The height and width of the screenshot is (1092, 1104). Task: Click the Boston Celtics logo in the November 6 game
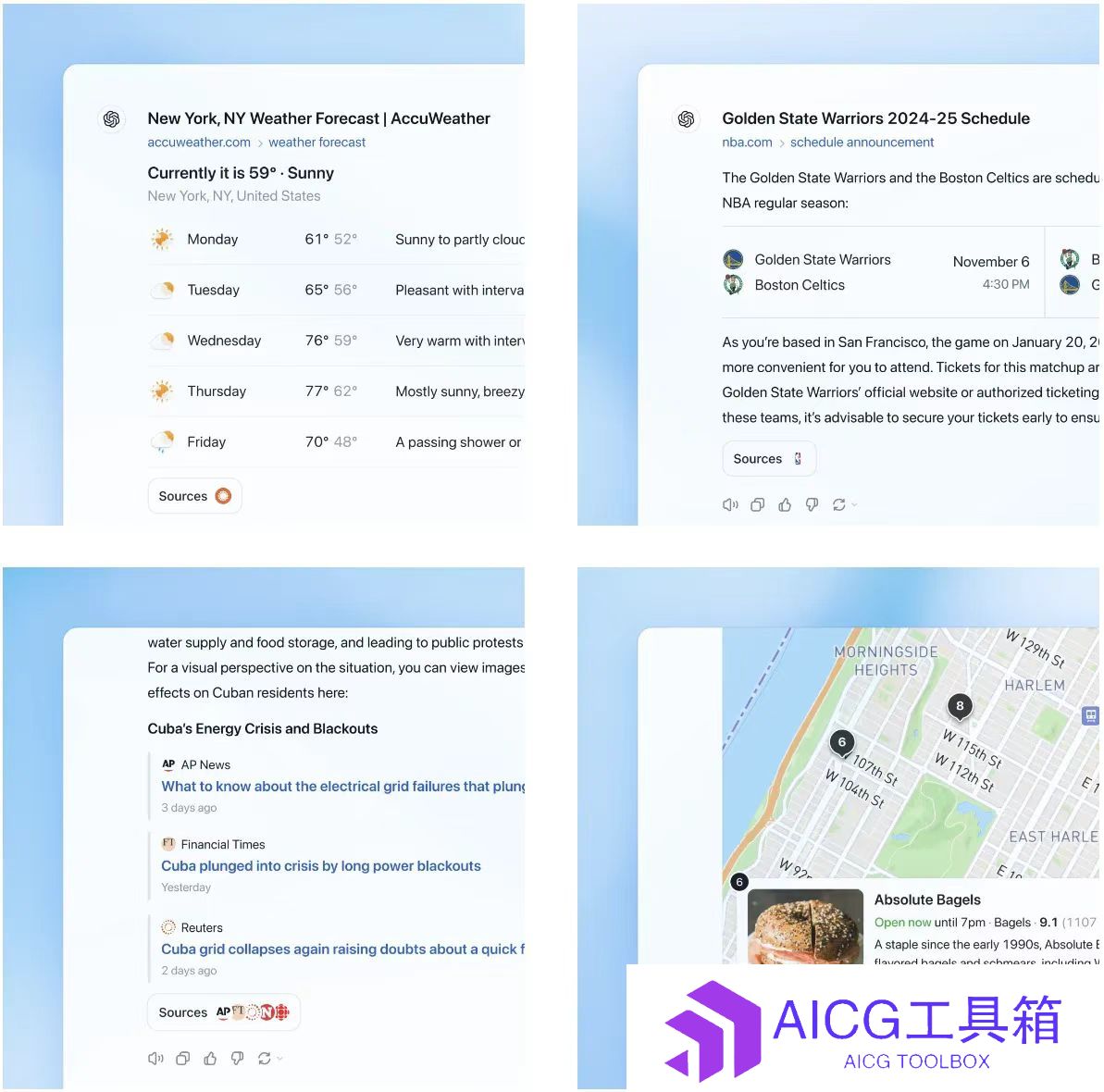[733, 284]
